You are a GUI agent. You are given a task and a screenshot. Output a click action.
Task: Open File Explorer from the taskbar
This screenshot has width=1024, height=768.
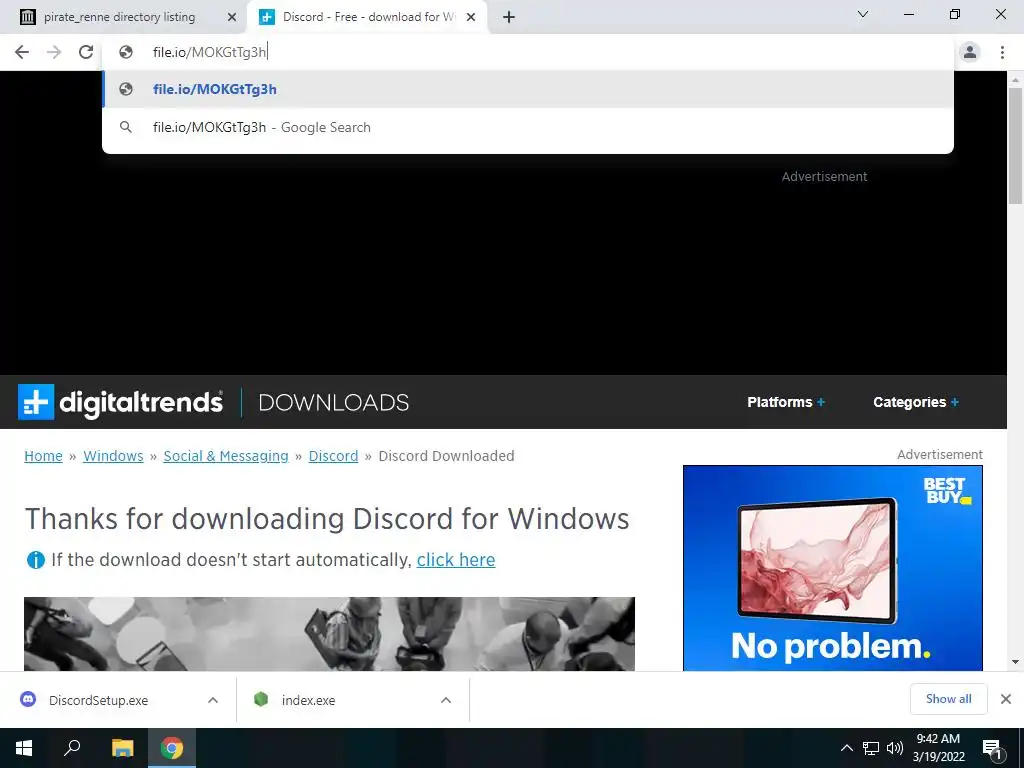coord(122,748)
